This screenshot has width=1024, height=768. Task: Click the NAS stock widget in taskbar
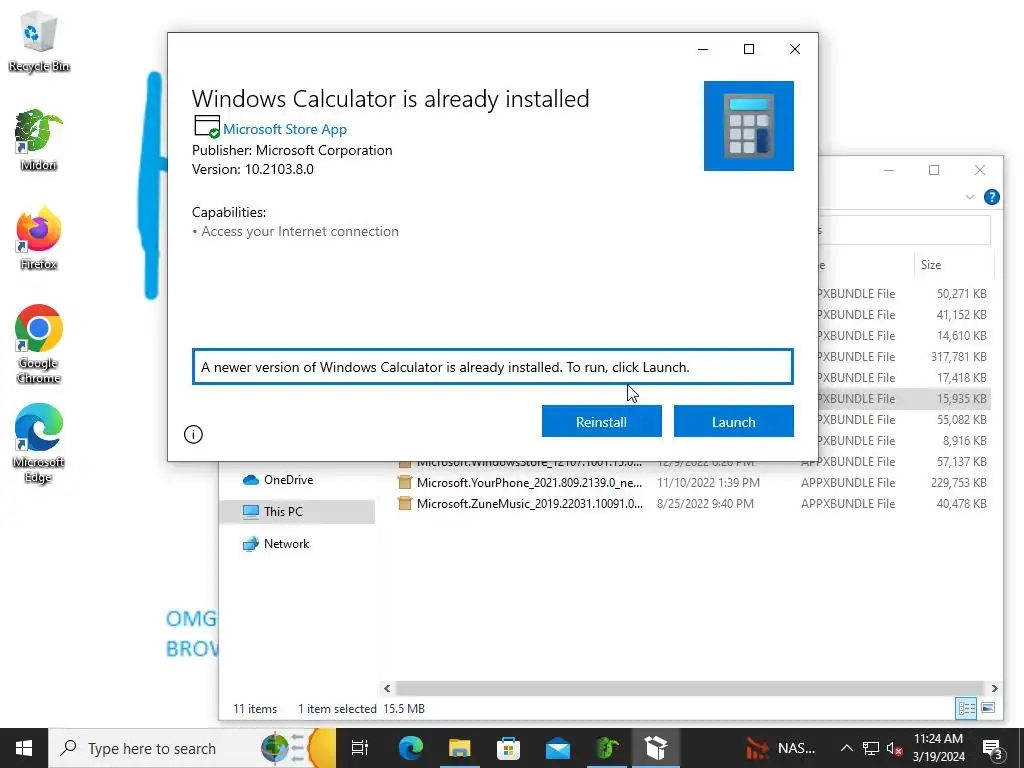(781, 748)
